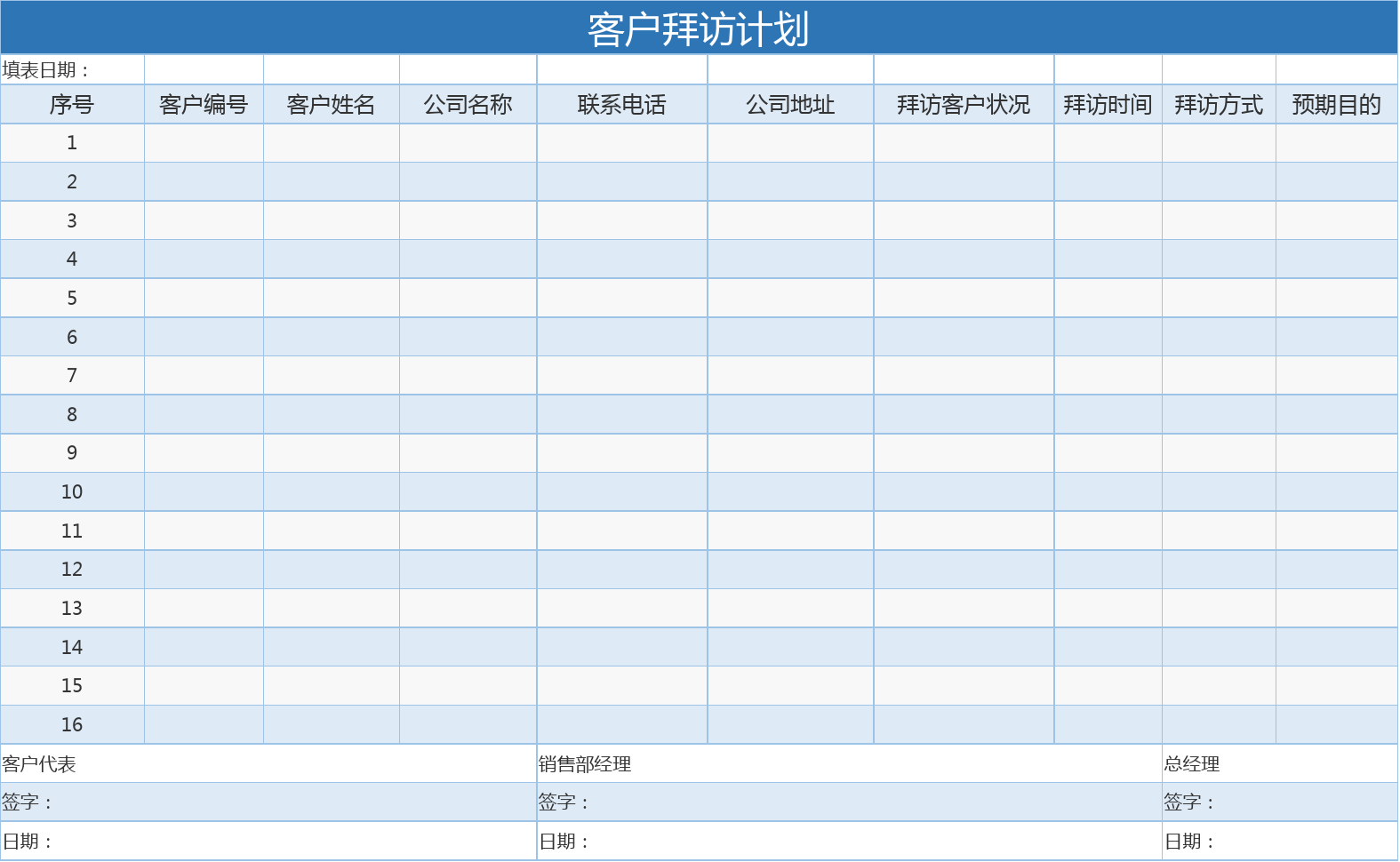Screen dimensions: 1400x862
Task: Select the row number 13 cell
Action: pos(72,608)
